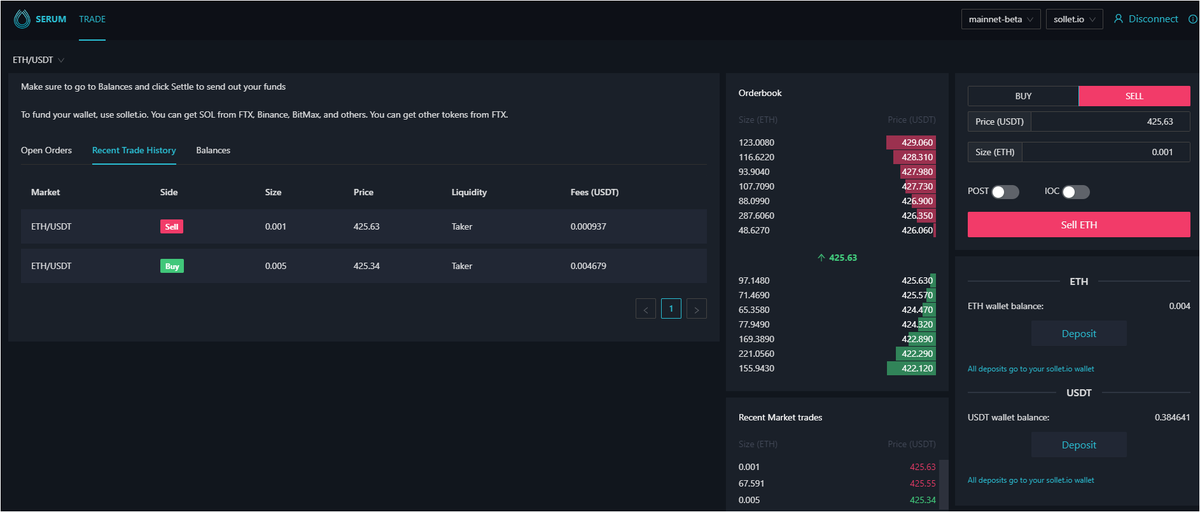
Task: Open the TRADE navigation tab
Action: [92, 19]
